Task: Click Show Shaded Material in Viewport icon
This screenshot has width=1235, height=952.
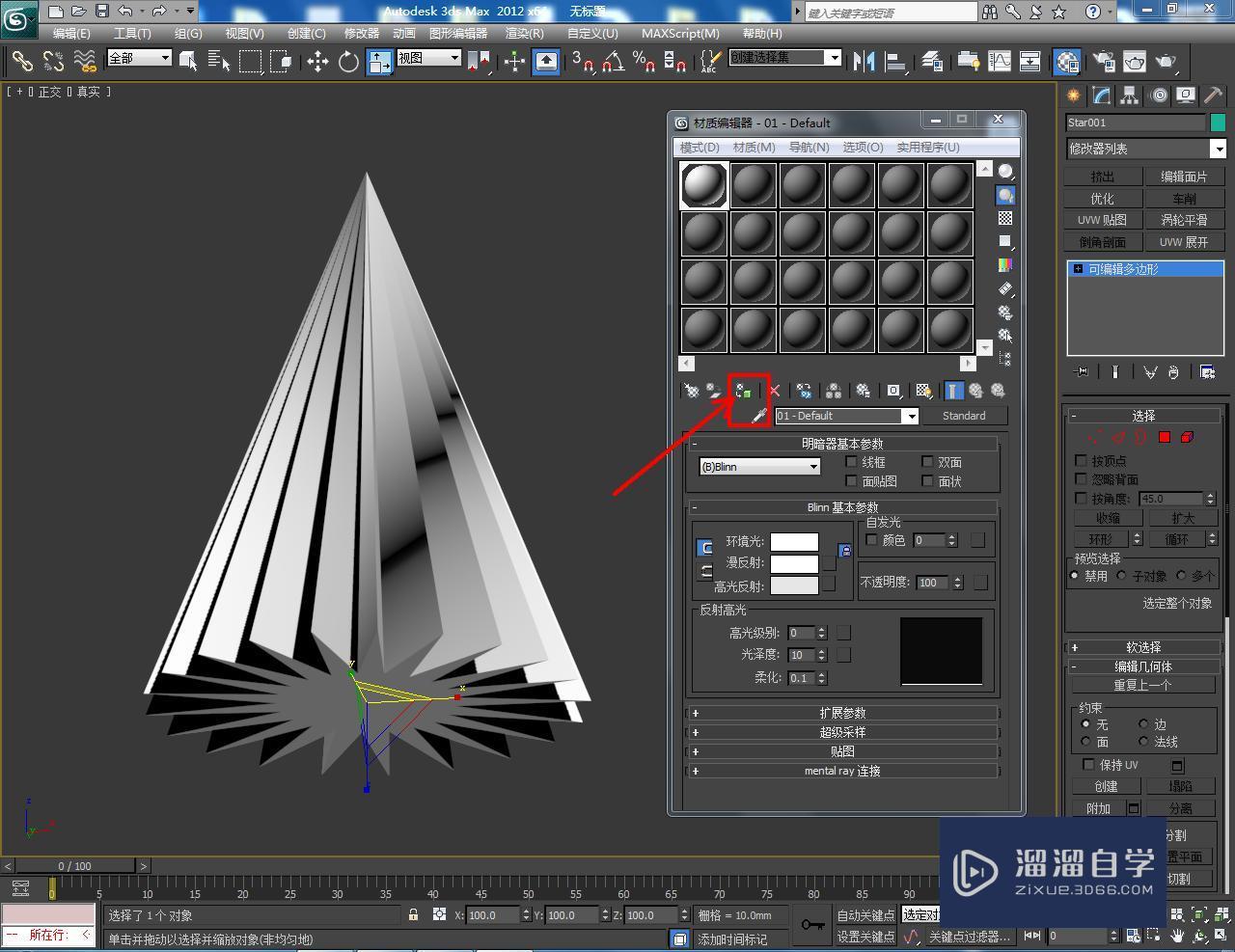Action: pos(923,391)
